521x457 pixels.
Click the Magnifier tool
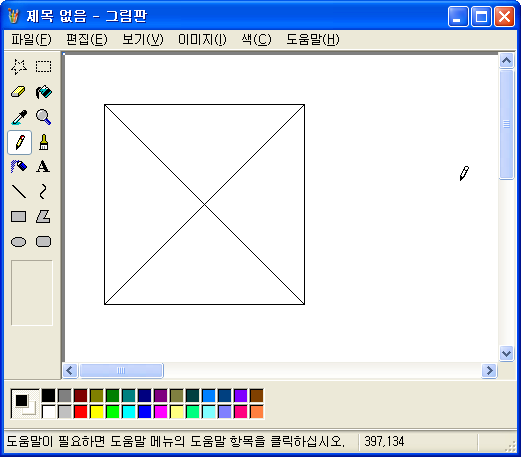tap(44, 117)
